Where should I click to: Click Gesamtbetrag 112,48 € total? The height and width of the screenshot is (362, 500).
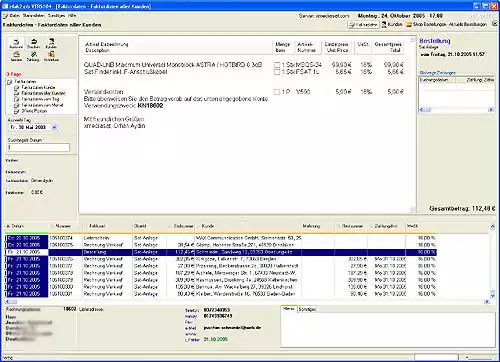(x=462, y=209)
